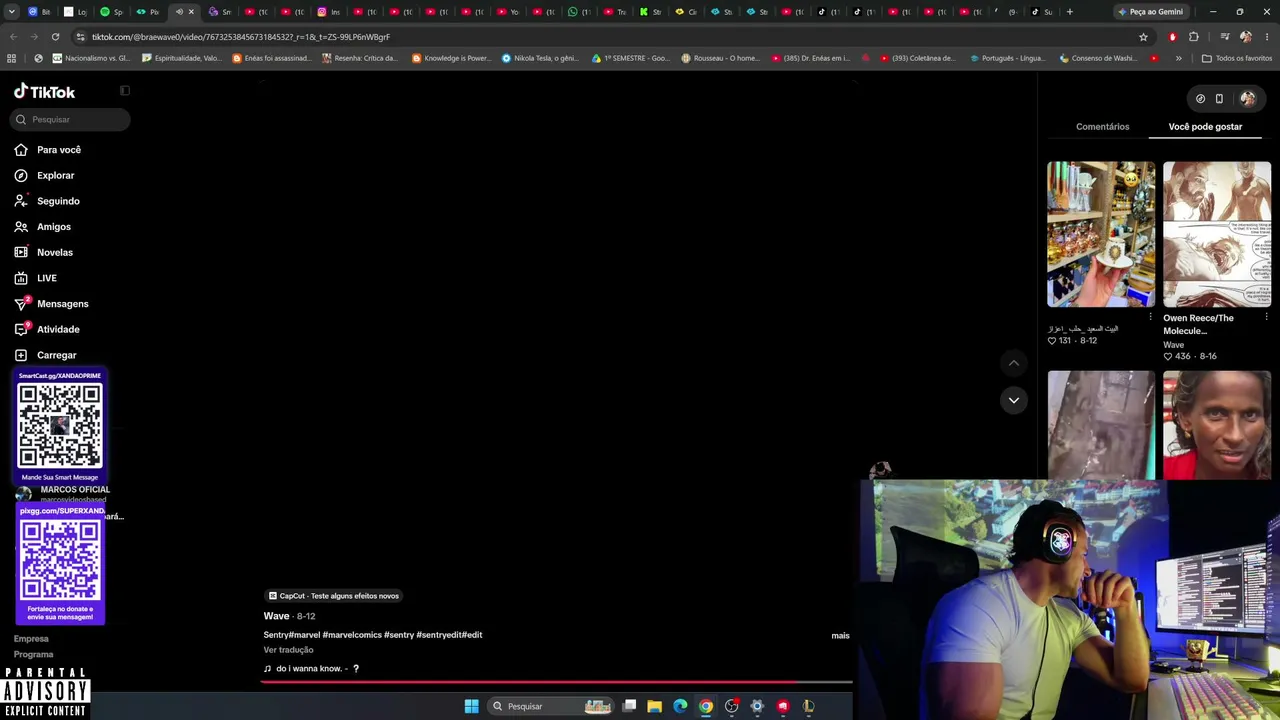This screenshot has width=1280, height=720.
Task: Click the Peça ao Gemini button
Action: click(x=1150, y=12)
